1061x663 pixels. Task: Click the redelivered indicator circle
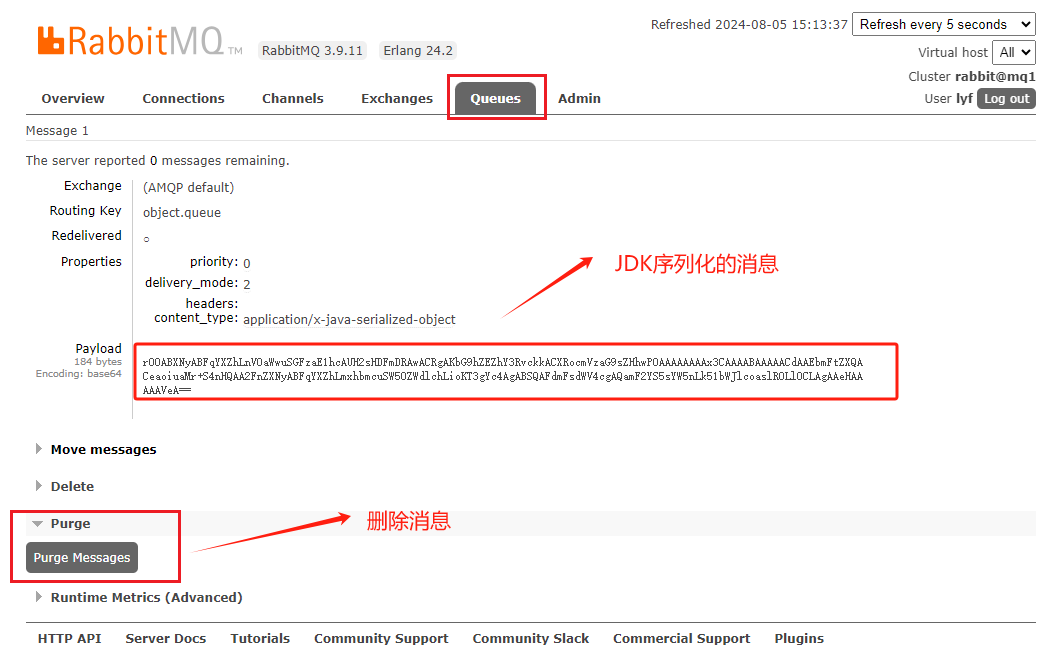(146, 239)
